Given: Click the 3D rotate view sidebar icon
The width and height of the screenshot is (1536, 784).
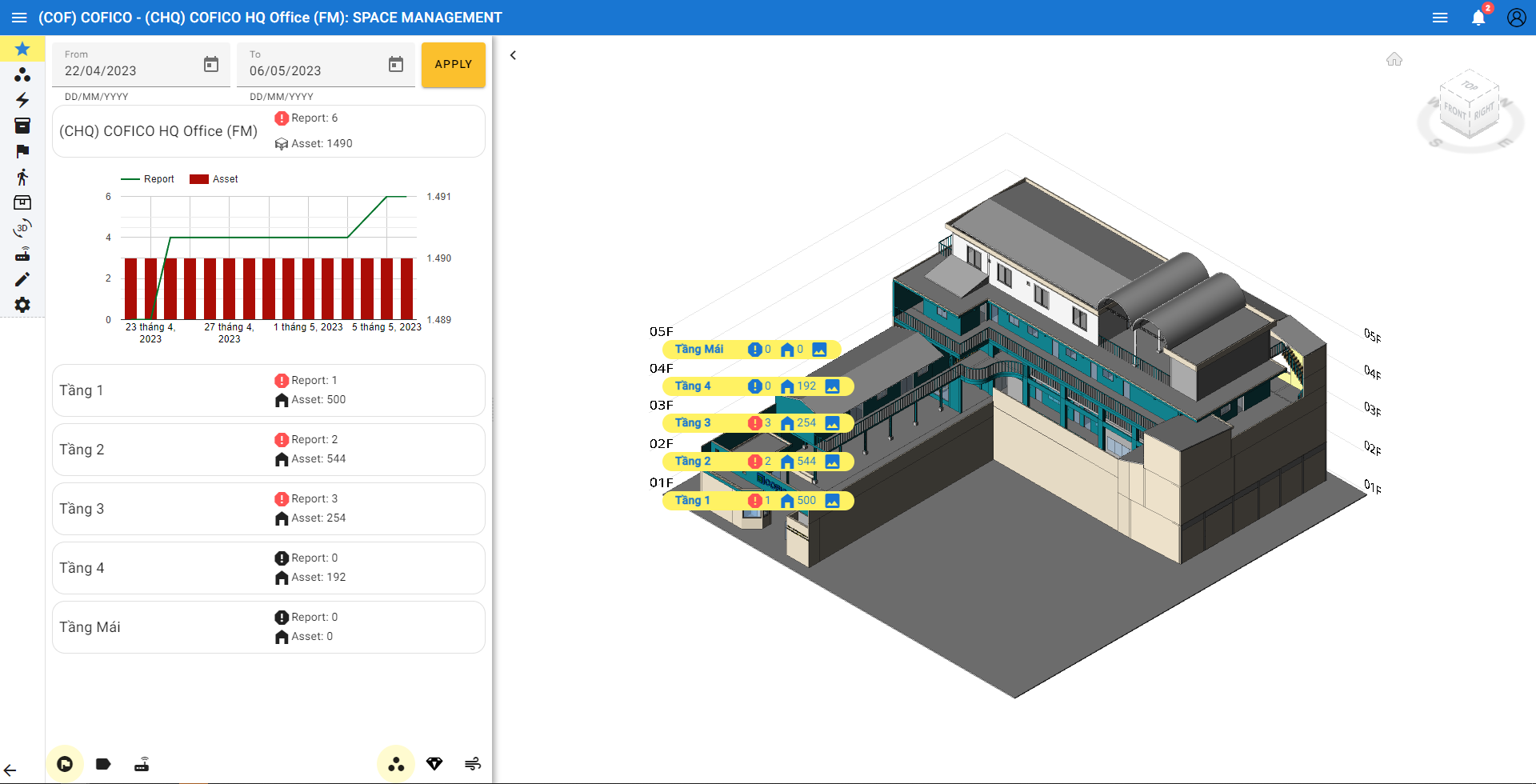Looking at the screenshot, I should tap(22, 229).
